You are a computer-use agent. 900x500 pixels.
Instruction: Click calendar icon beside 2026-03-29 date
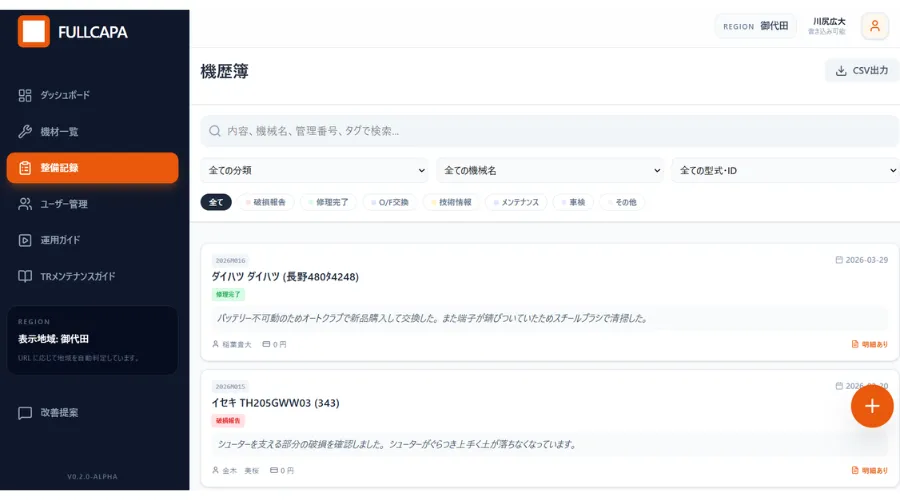tap(838, 260)
